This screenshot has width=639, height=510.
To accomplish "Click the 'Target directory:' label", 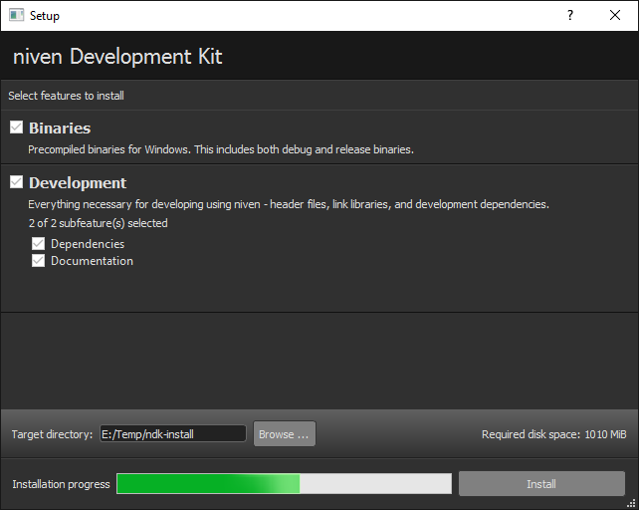I will pos(52,434).
